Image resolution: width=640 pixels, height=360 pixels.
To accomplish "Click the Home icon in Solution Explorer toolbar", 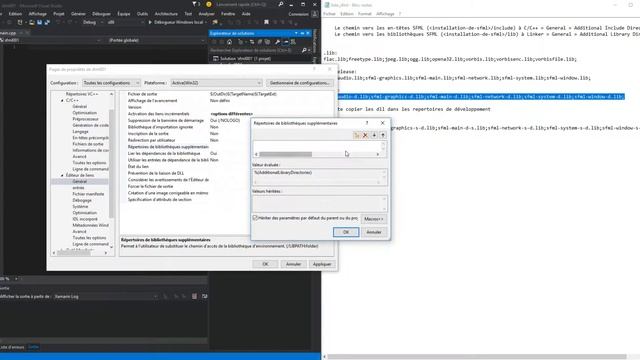I will click(x=229, y=42).
